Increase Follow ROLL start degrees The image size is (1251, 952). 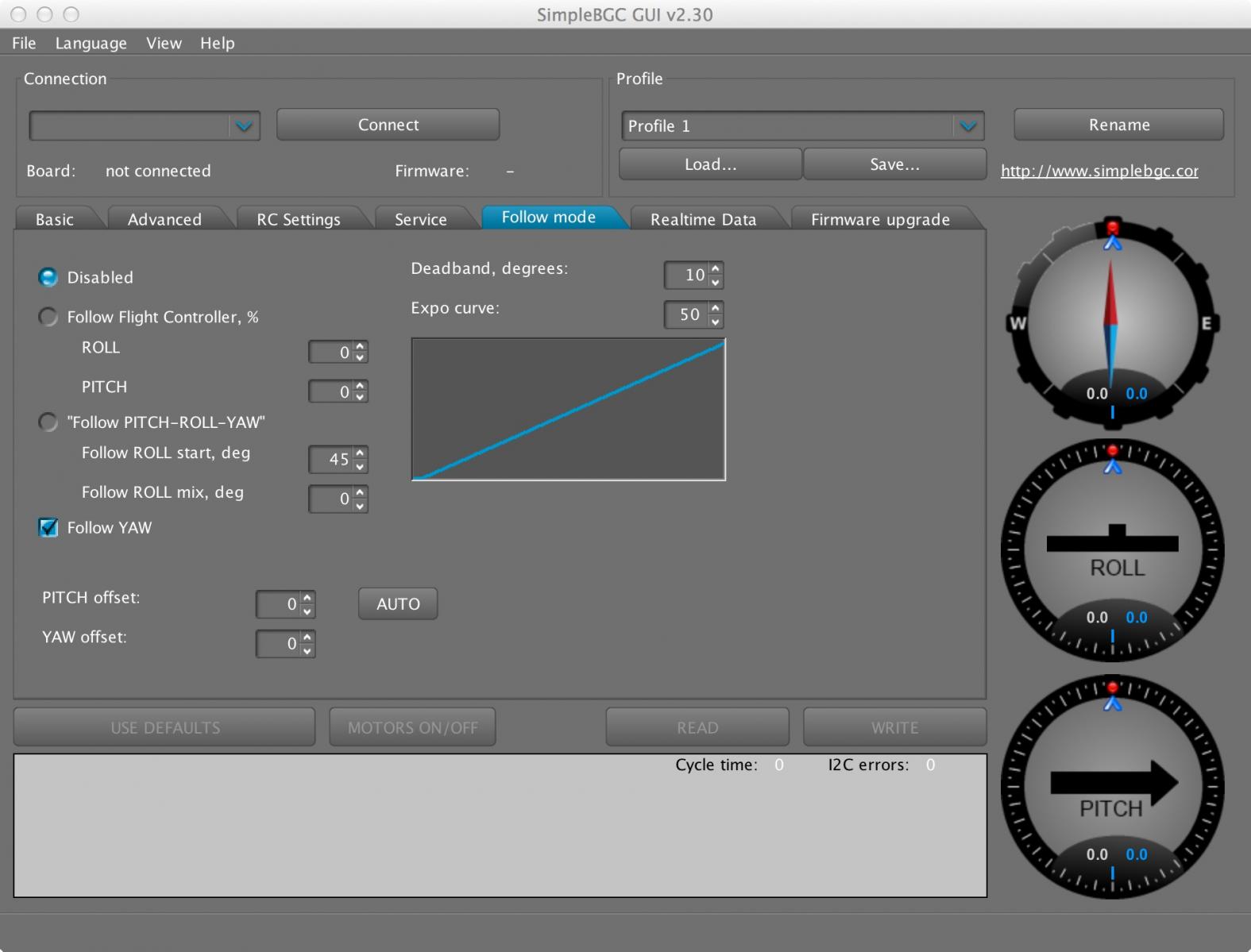(x=361, y=453)
